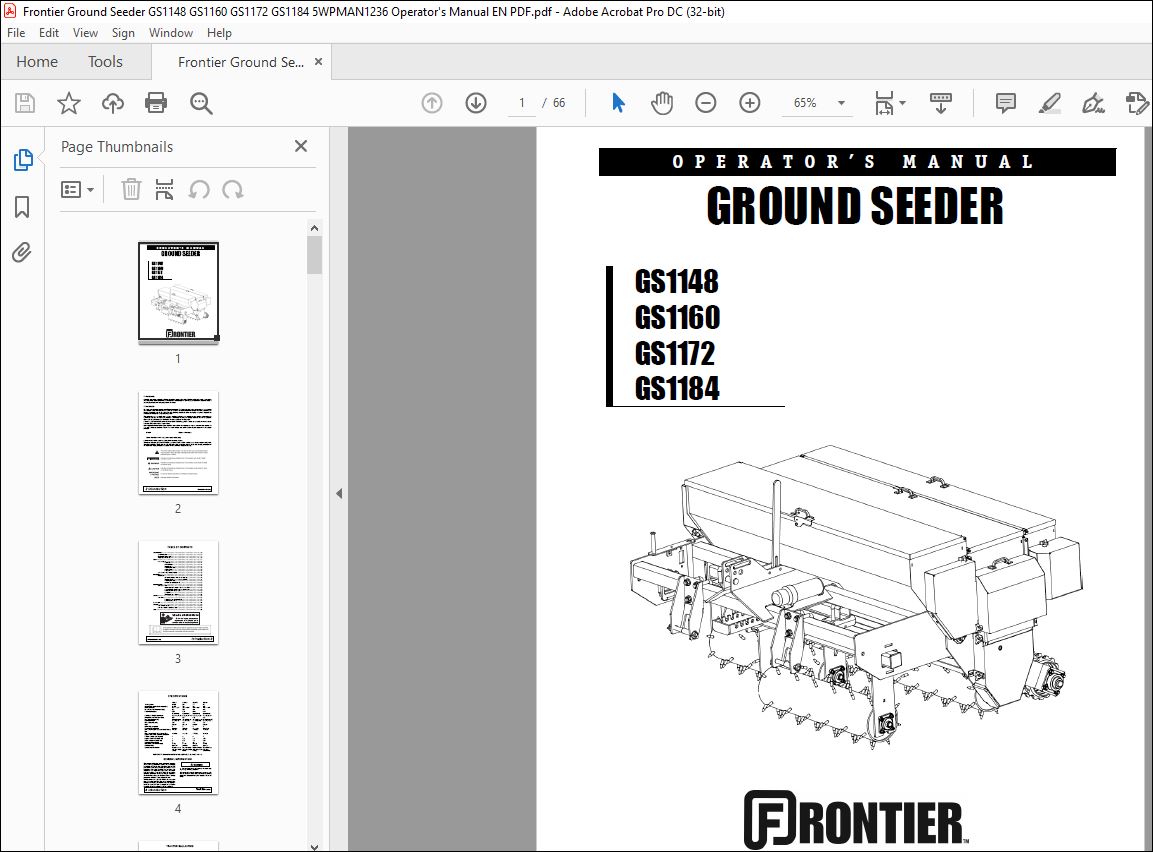Open the File menu
This screenshot has height=852, width=1153.
16,33
